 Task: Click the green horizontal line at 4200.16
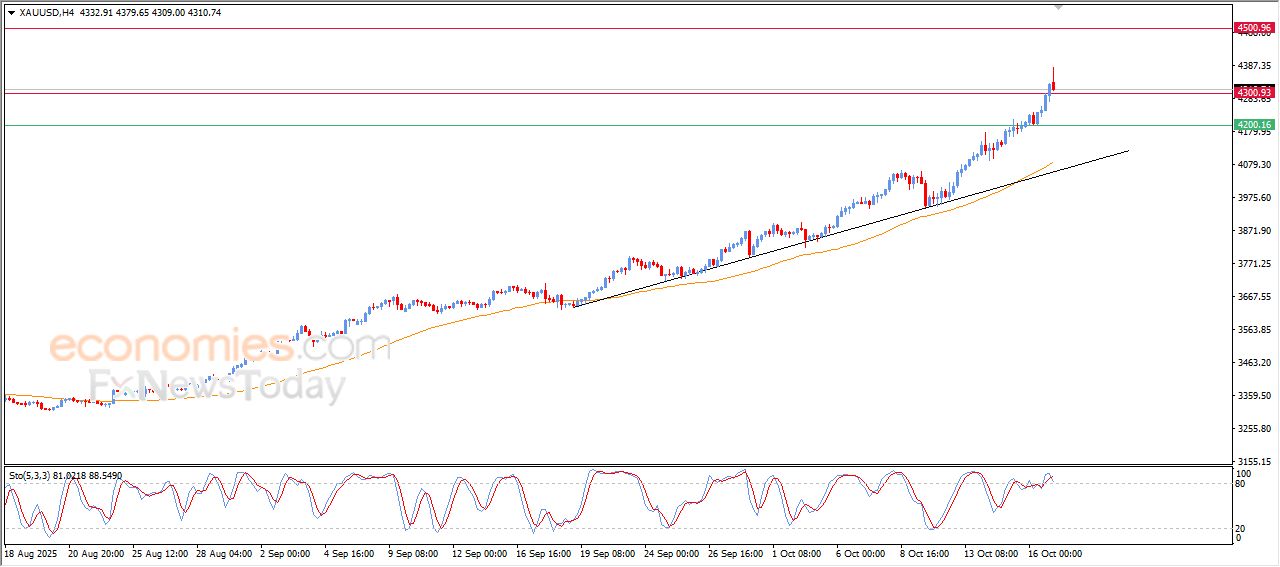click(600, 125)
